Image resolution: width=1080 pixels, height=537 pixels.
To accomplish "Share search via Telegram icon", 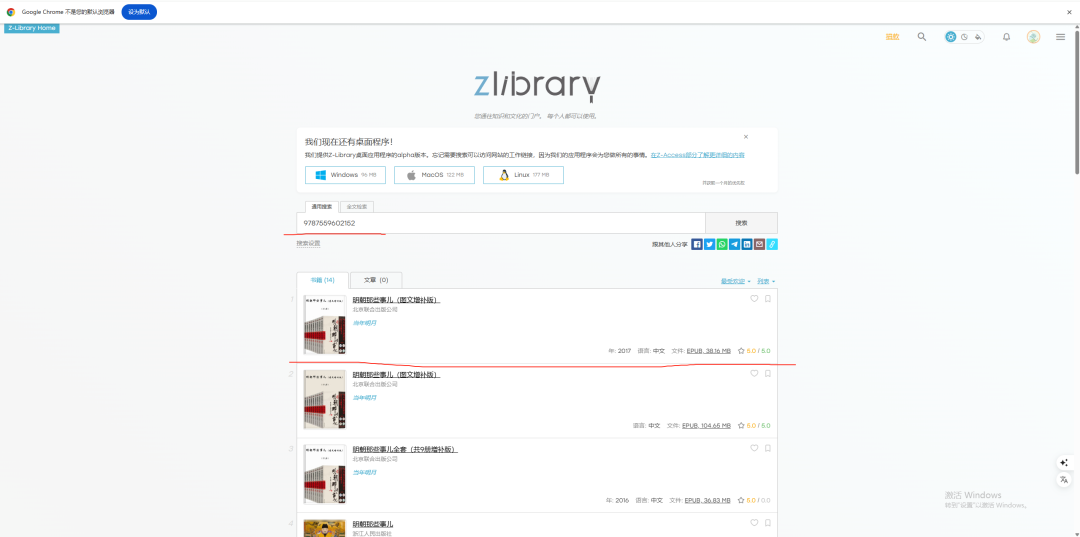I will (x=735, y=244).
